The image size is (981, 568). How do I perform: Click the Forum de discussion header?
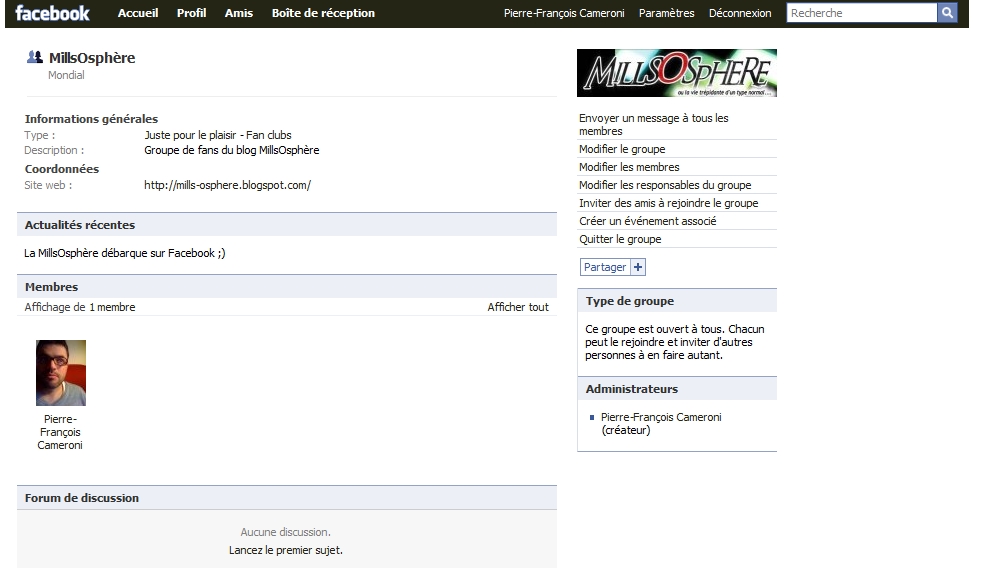(287, 498)
